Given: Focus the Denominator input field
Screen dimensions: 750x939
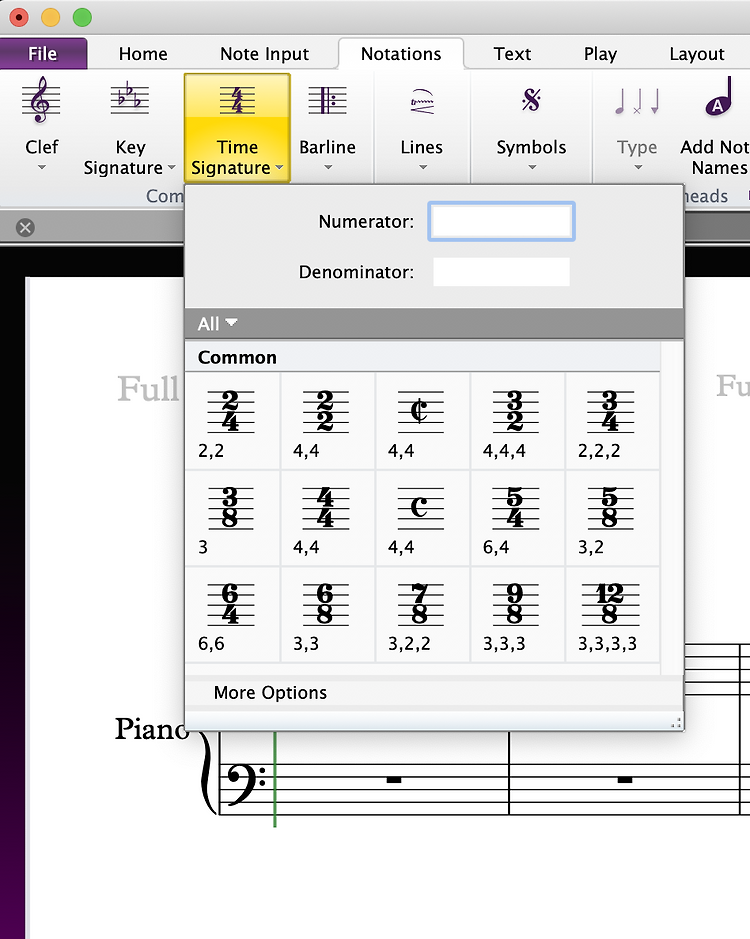Looking at the screenshot, I should click(x=501, y=272).
